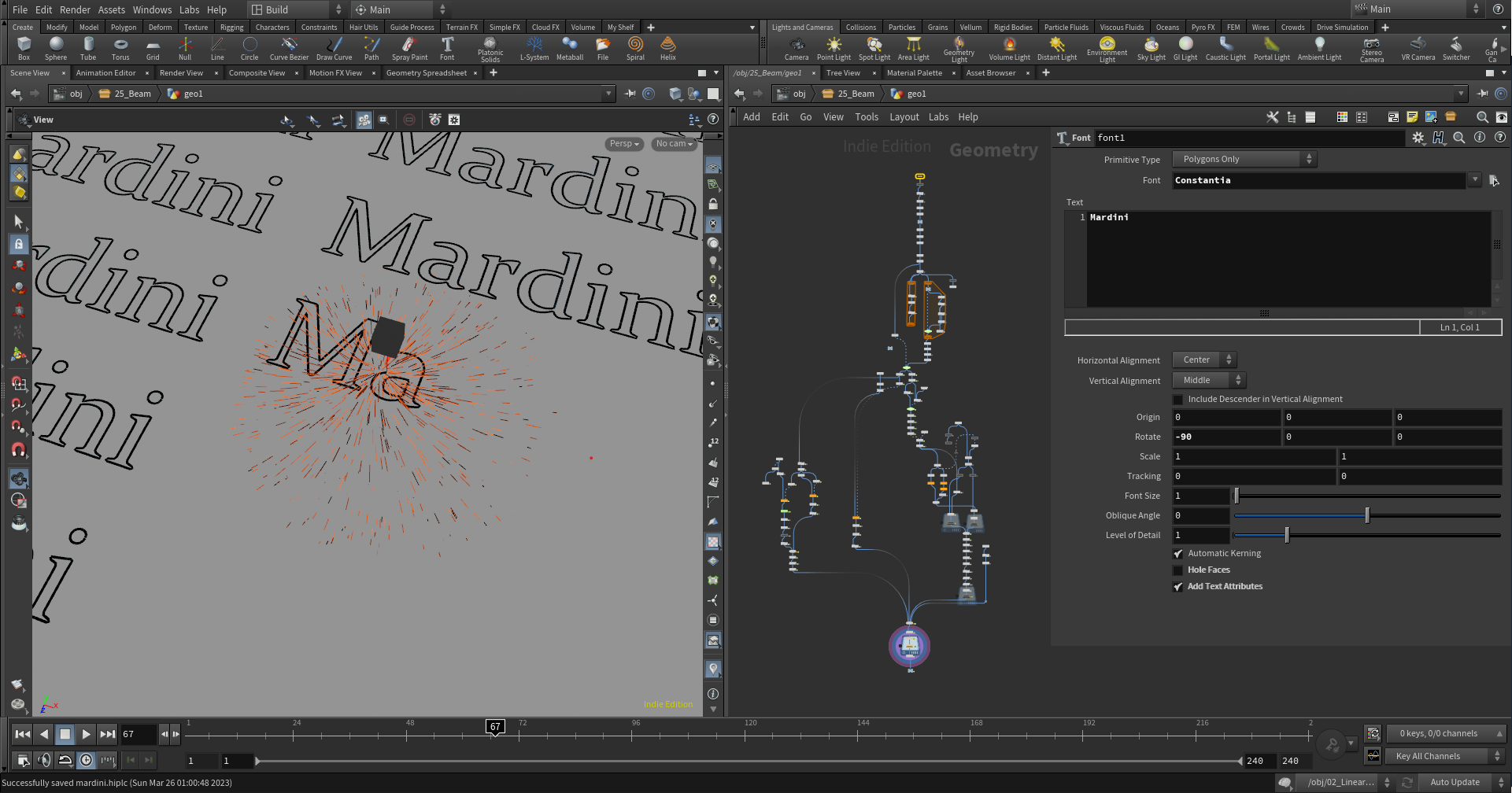Select the Tube shelf tool
Screen dimensions: 1512x793
coord(88,49)
